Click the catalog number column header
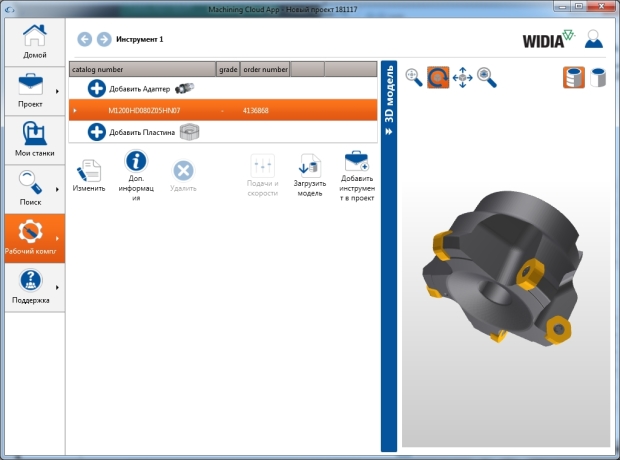The image size is (620, 460). click(142, 69)
